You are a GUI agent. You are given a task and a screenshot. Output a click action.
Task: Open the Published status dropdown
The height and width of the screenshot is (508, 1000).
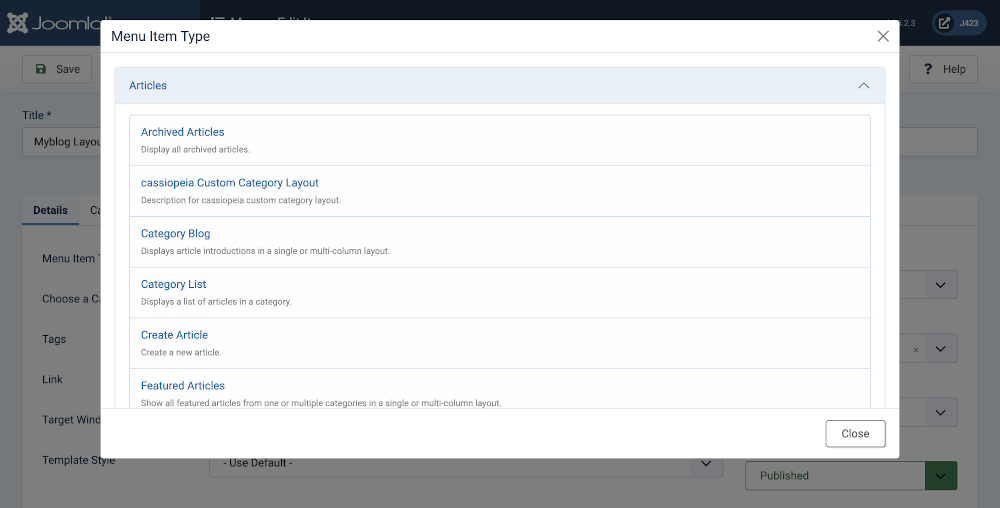(940, 476)
